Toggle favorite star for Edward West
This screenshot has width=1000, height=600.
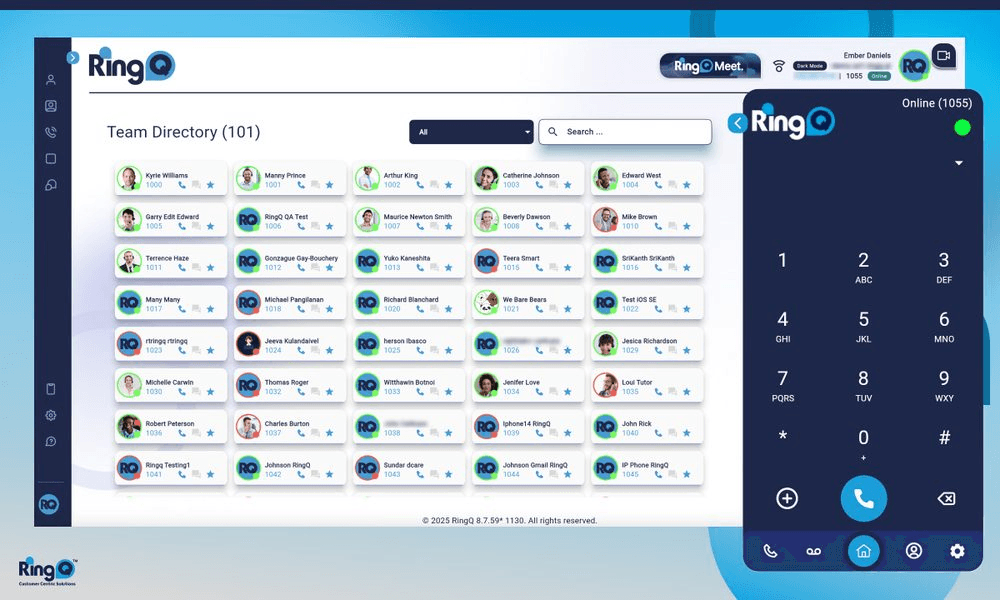(687, 185)
